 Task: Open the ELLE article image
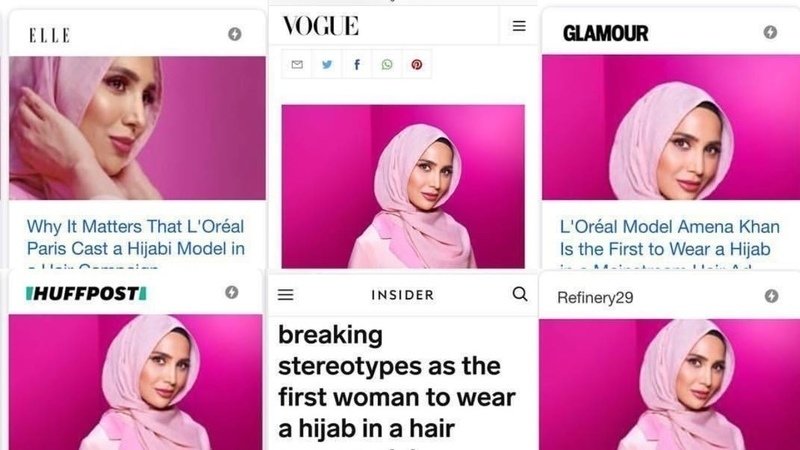(x=137, y=128)
